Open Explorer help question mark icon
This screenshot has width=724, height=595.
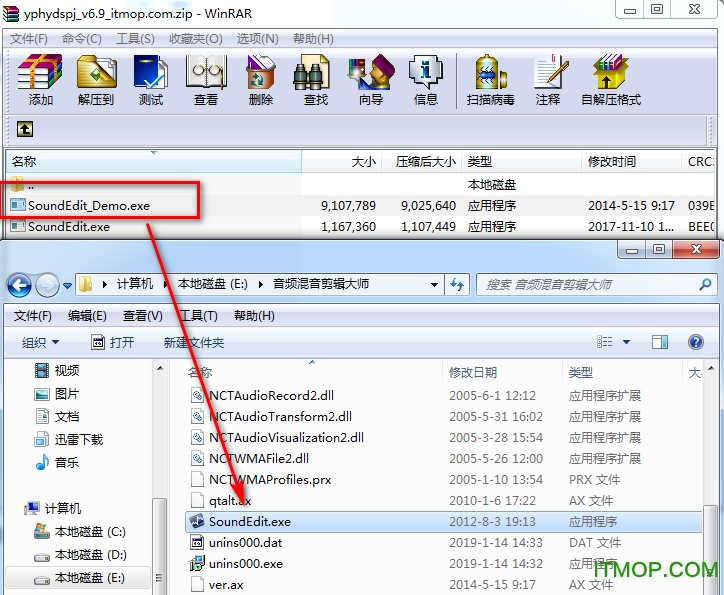695,342
